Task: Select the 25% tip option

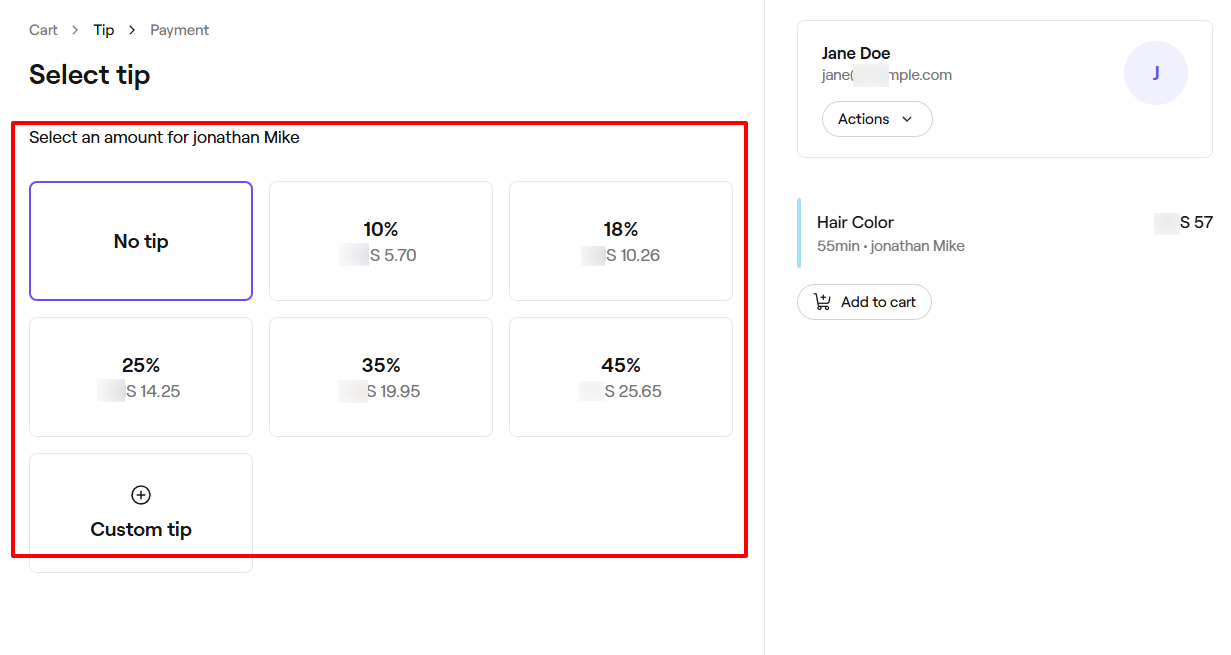Action: pyautogui.click(x=141, y=377)
